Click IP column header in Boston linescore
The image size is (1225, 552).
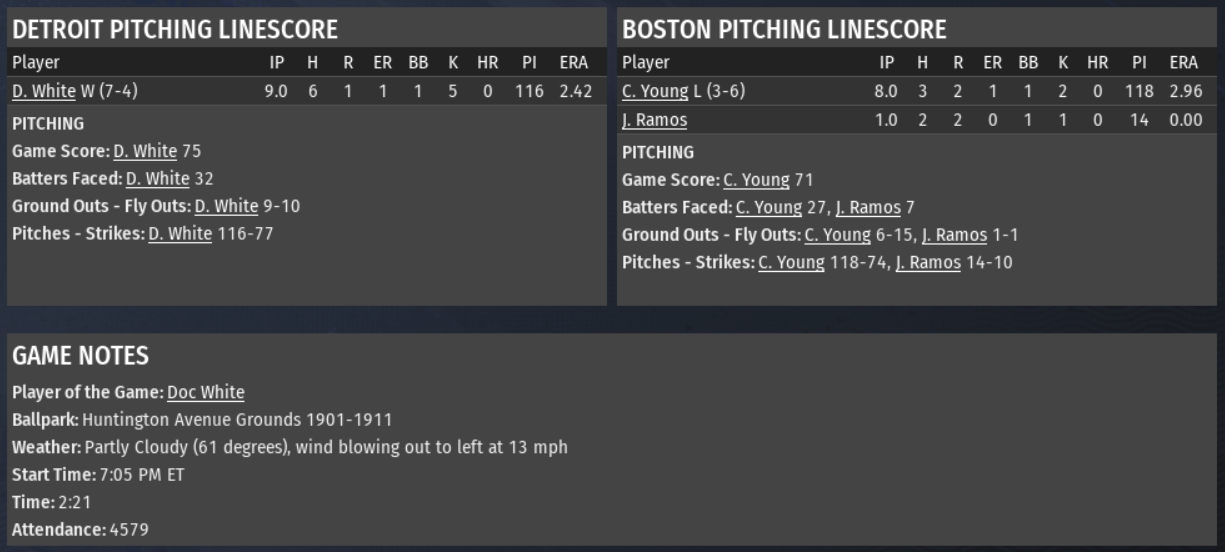click(x=886, y=63)
